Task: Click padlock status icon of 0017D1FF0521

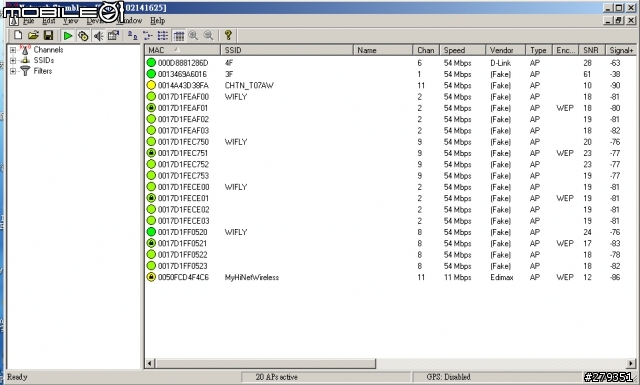Action: pyautogui.click(x=151, y=243)
